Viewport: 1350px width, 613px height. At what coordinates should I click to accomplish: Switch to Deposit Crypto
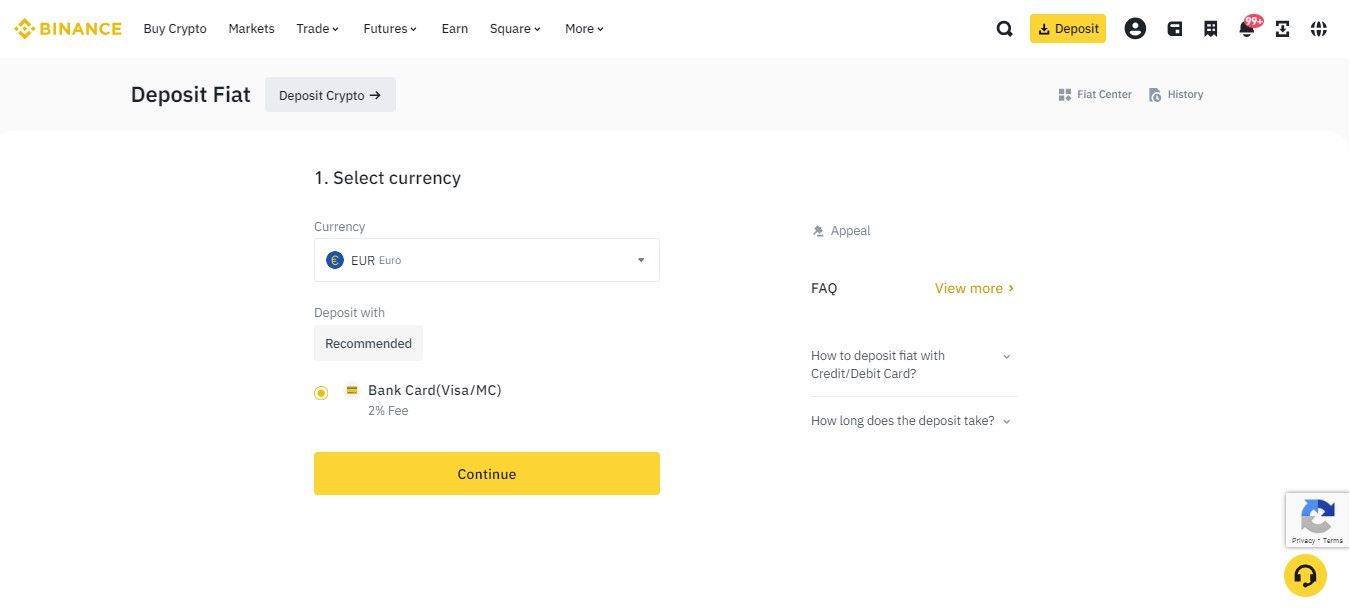coord(330,95)
